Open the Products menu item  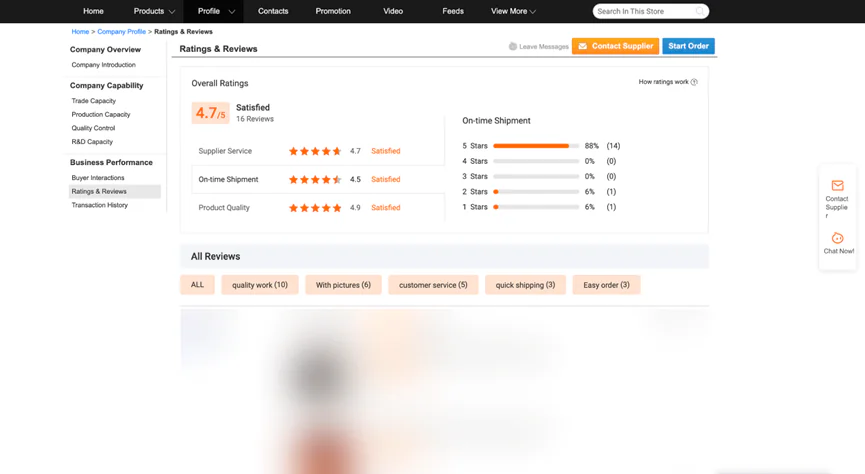pos(148,11)
